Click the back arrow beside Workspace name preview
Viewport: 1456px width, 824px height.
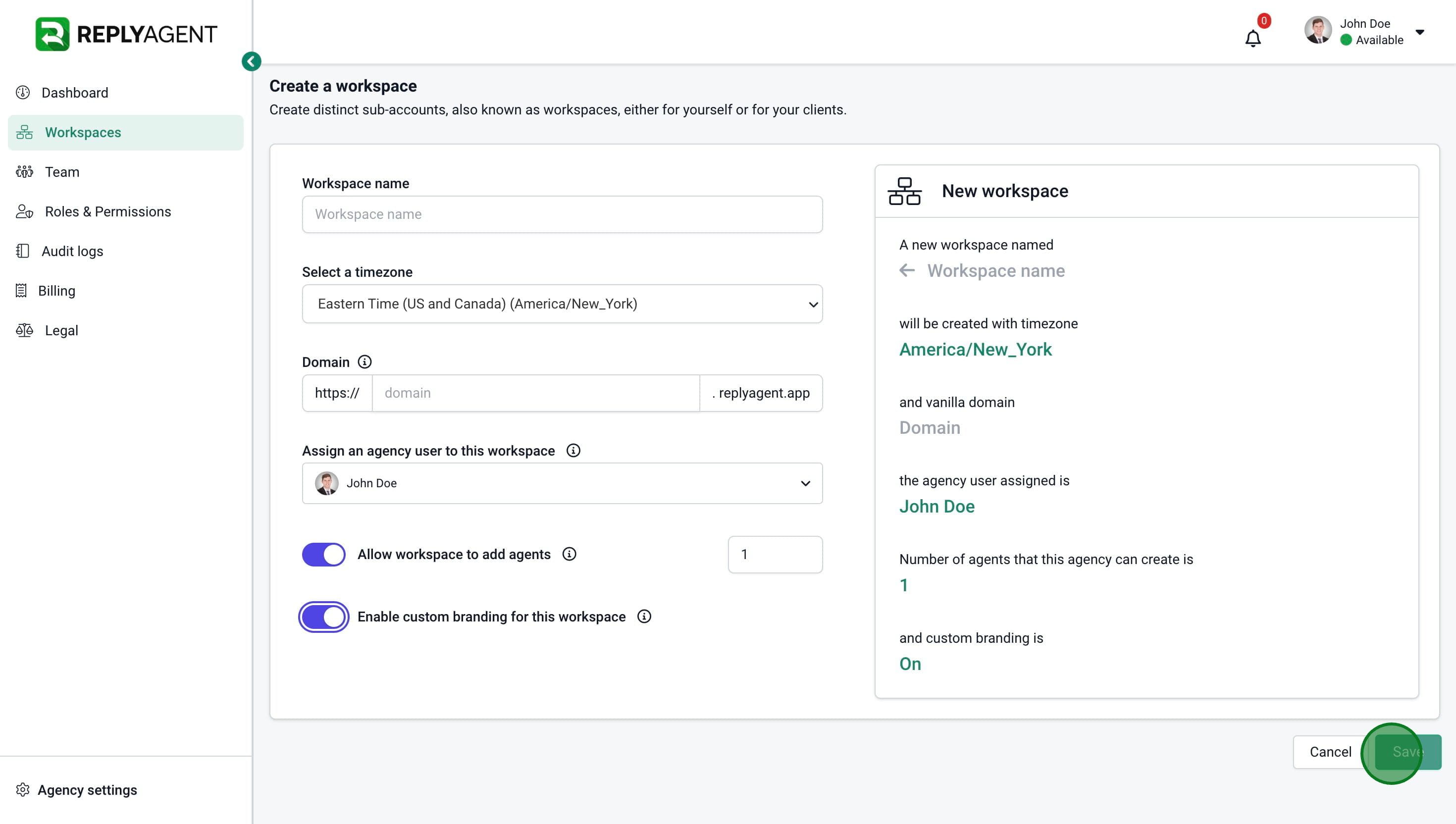tap(907, 270)
